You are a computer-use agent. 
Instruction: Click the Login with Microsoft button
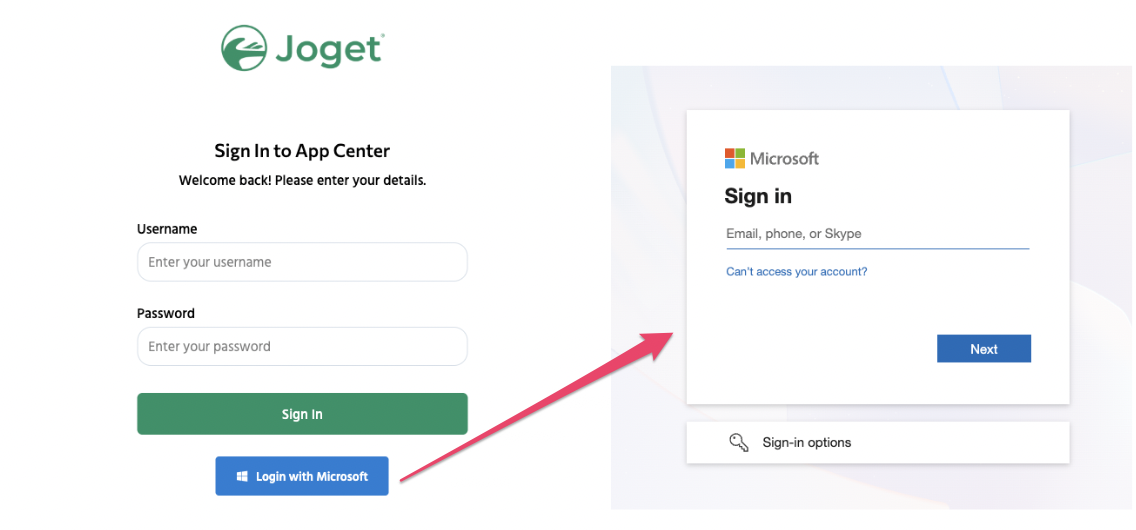pos(302,476)
